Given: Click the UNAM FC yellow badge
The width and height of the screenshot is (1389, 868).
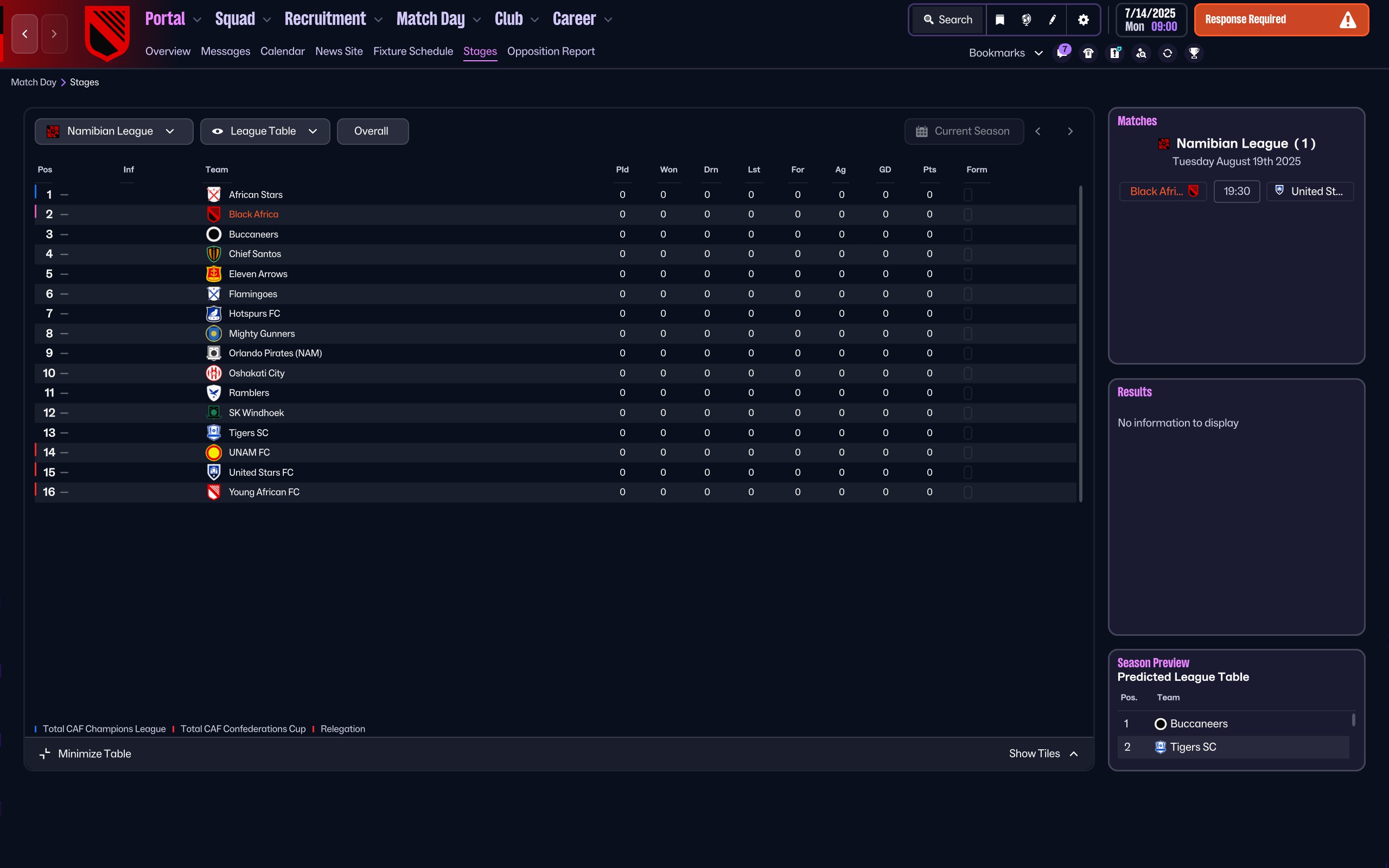Looking at the screenshot, I should 214,452.
